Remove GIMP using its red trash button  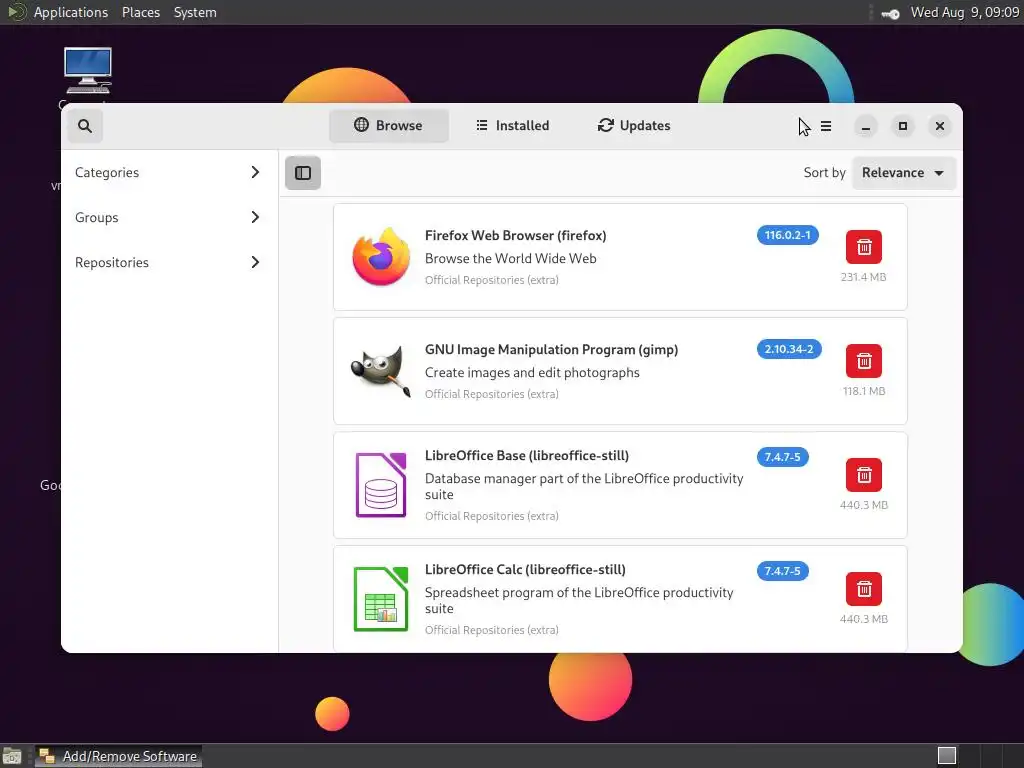(x=864, y=361)
